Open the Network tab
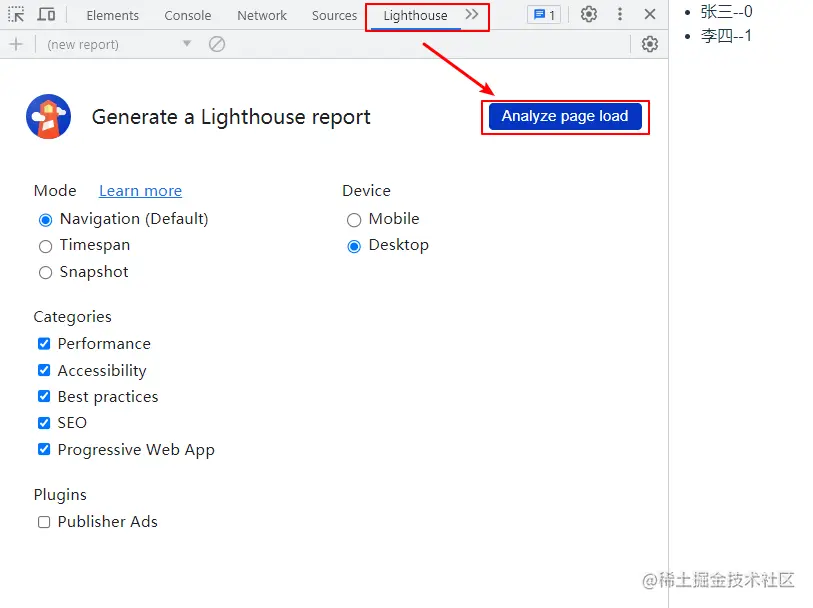Viewport: 813px width, 608px height. tap(262, 16)
